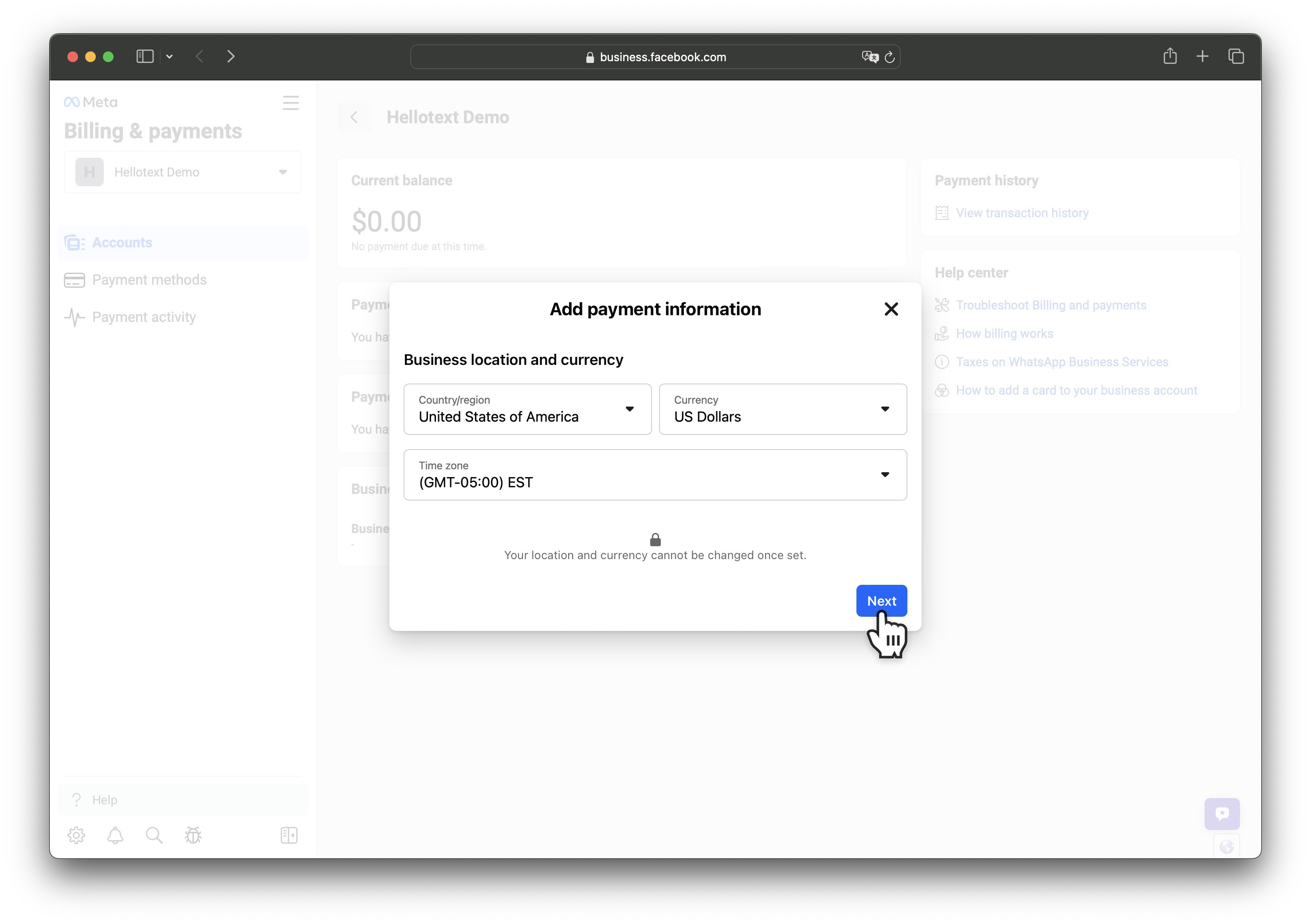Click the Next button
Image resolution: width=1311 pixels, height=924 pixels.
point(881,600)
